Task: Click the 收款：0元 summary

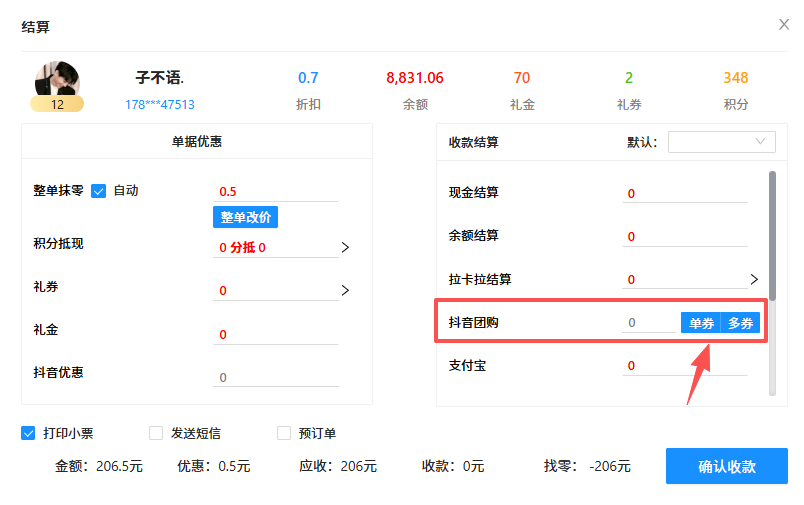Action: [453, 466]
